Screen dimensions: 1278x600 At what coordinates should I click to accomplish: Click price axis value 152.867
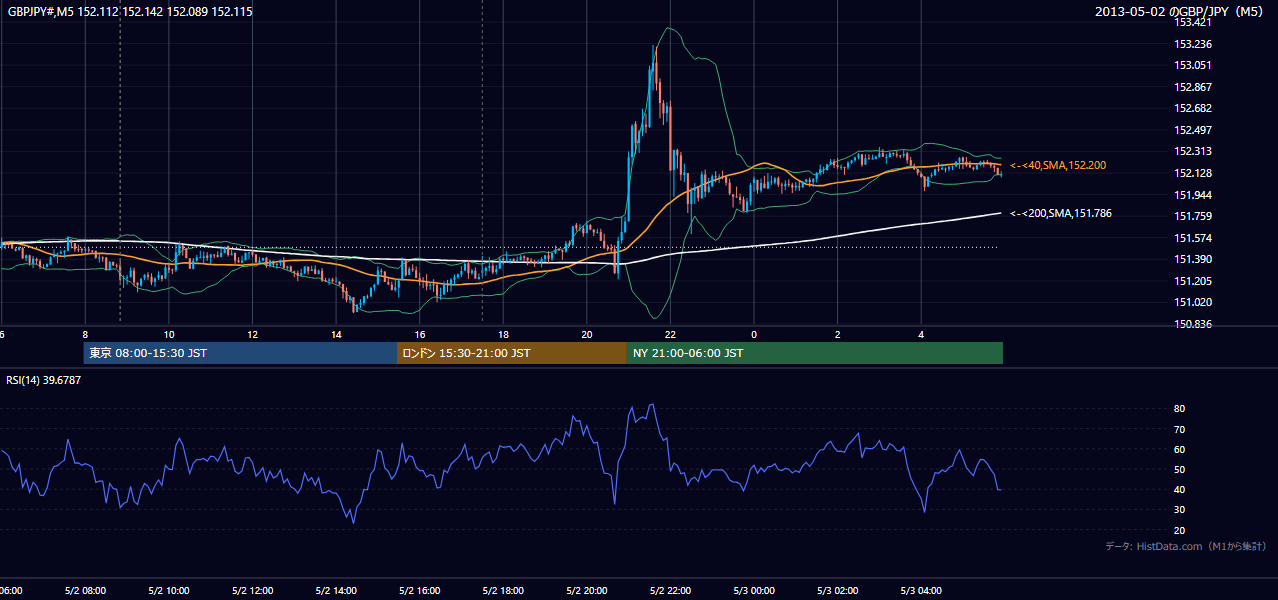(x=1193, y=87)
